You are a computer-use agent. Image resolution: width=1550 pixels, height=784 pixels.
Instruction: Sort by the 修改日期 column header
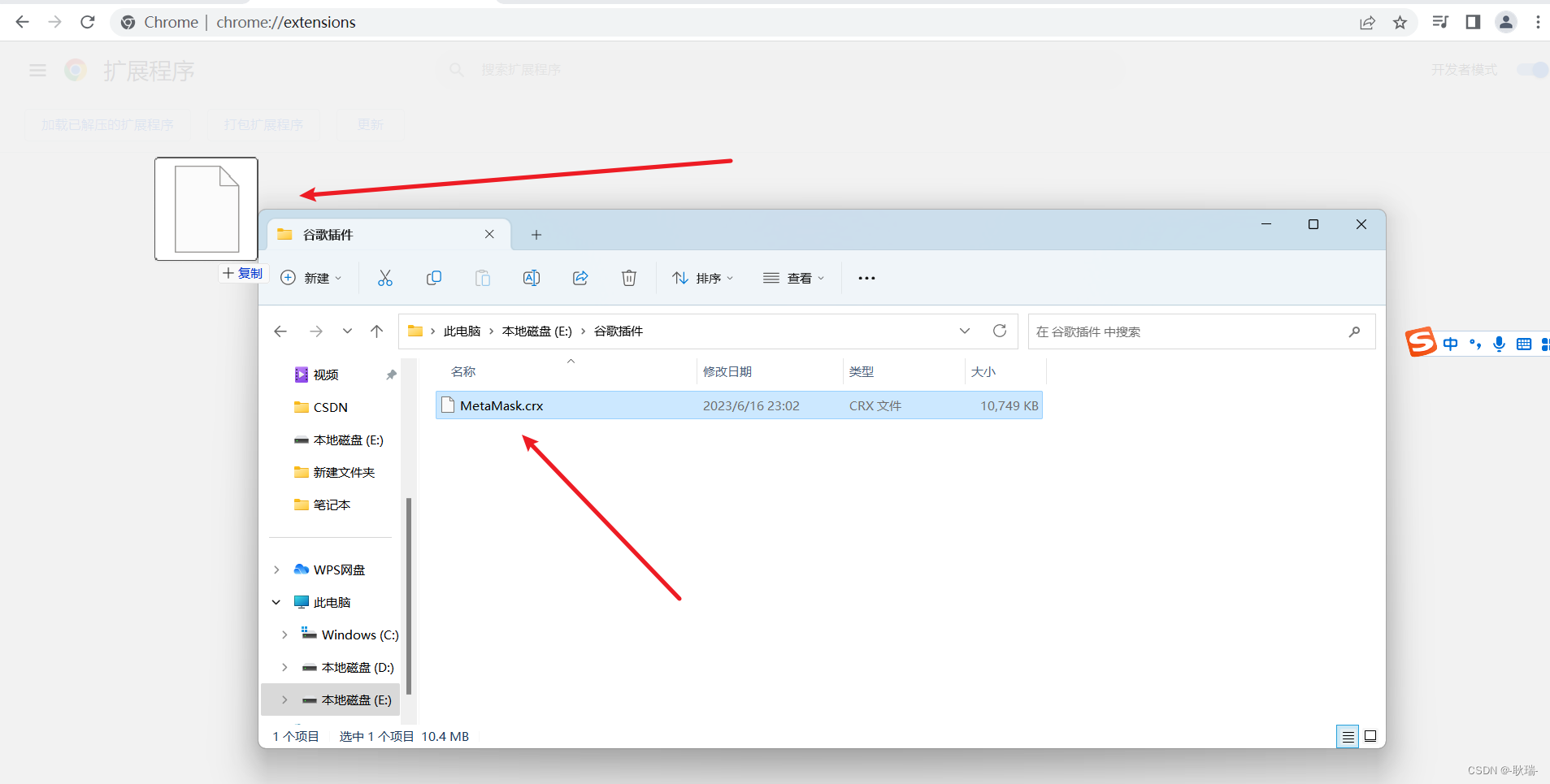tap(770, 371)
